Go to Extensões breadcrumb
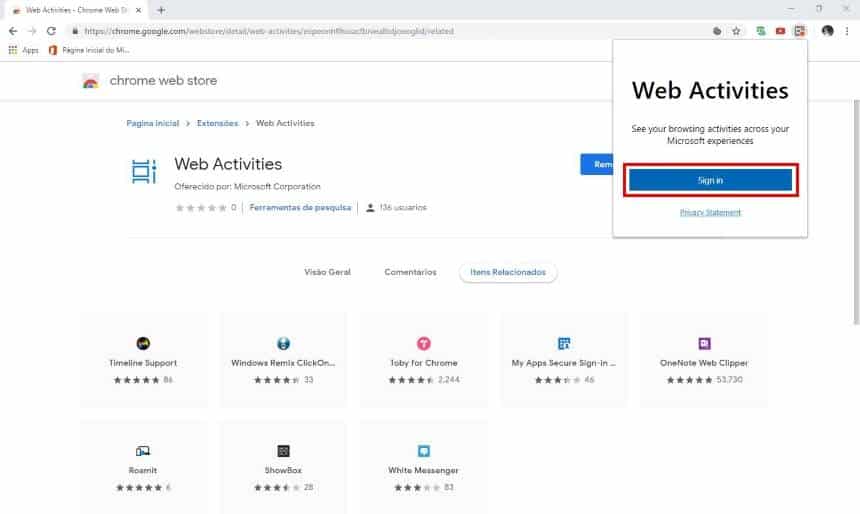 (217, 123)
